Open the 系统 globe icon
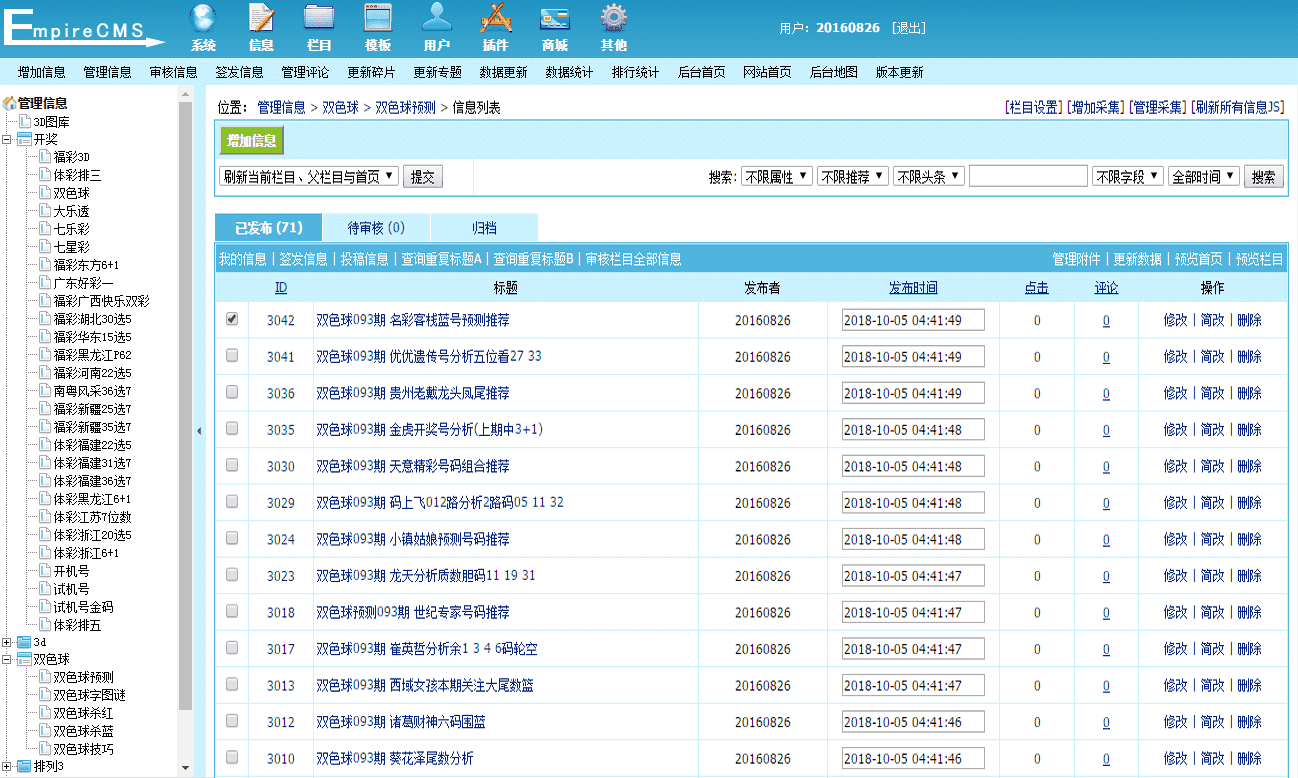This screenshot has width=1298, height=778. tap(203, 19)
